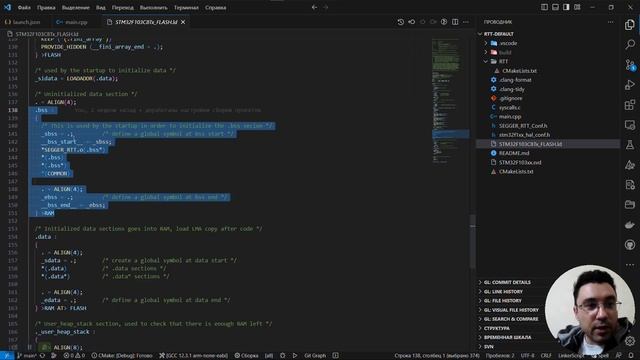Viewport: 640px width, 360px height.
Task: Open the GitHub activity bar view
Action: (x=630, y=245)
